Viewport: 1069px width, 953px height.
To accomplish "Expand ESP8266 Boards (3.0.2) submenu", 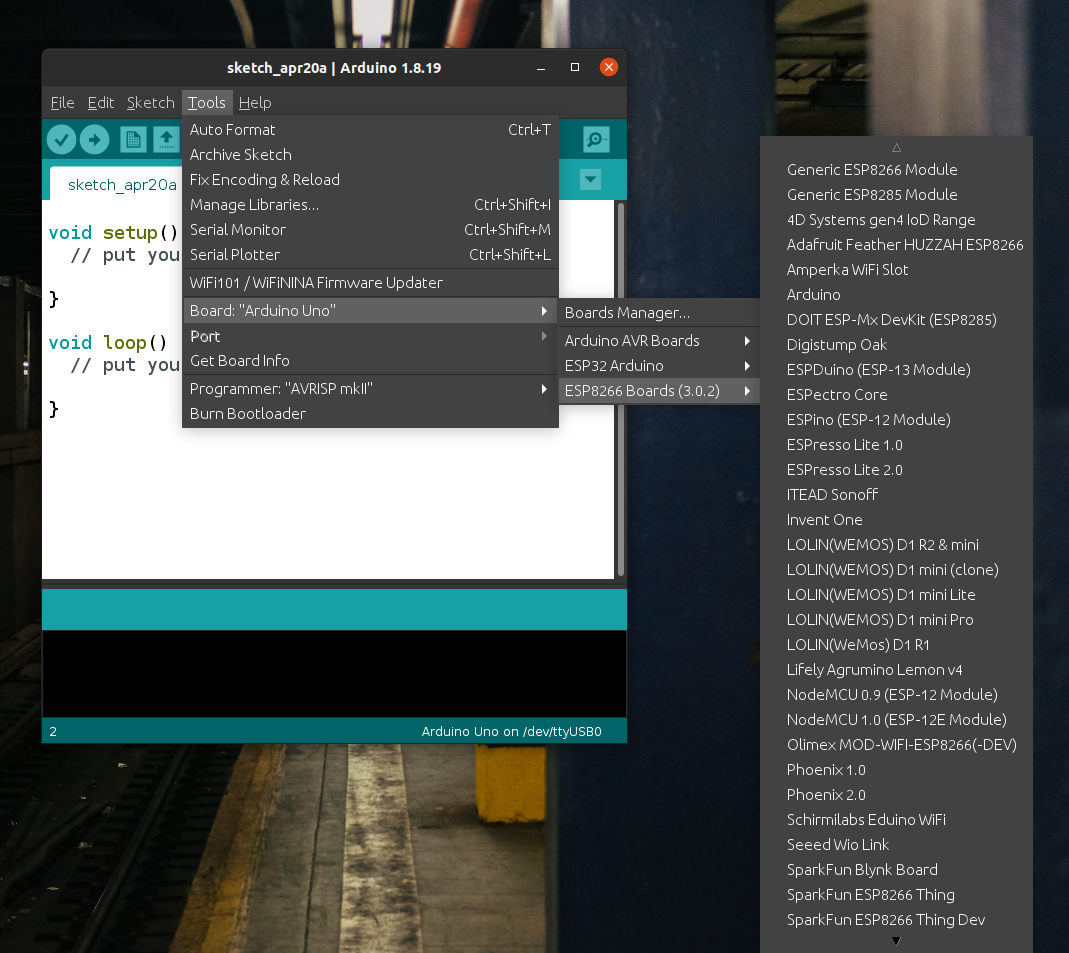I will pyautogui.click(x=659, y=391).
